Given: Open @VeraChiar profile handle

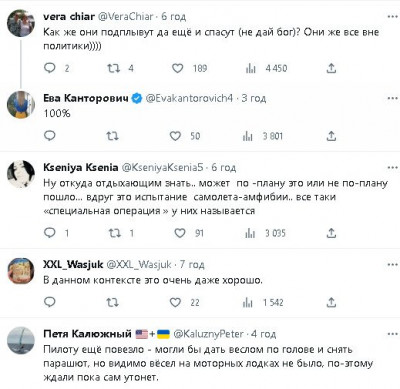Looking at the screenshot, I should pyautogui.click(x=126, y=16).
